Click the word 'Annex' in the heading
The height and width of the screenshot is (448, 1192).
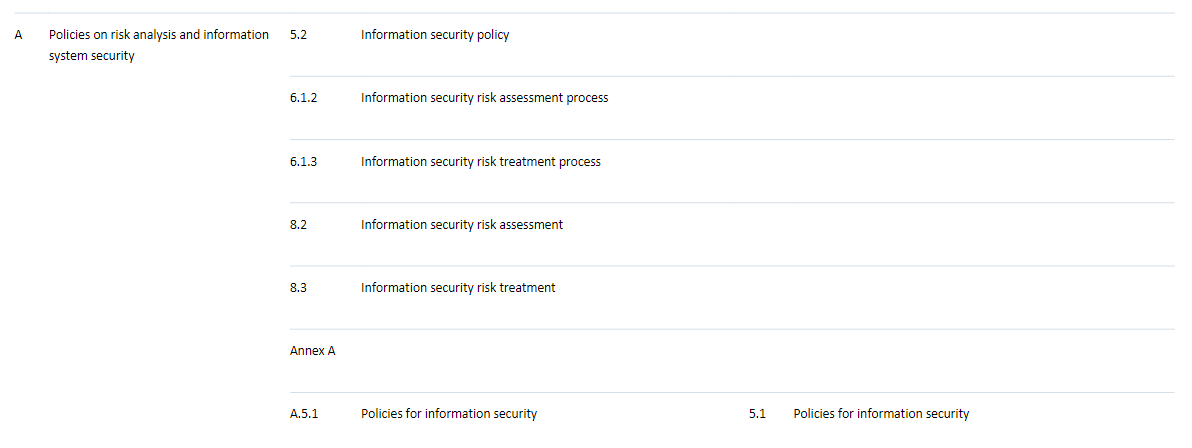pyautogui.click(x=306, y=351)
